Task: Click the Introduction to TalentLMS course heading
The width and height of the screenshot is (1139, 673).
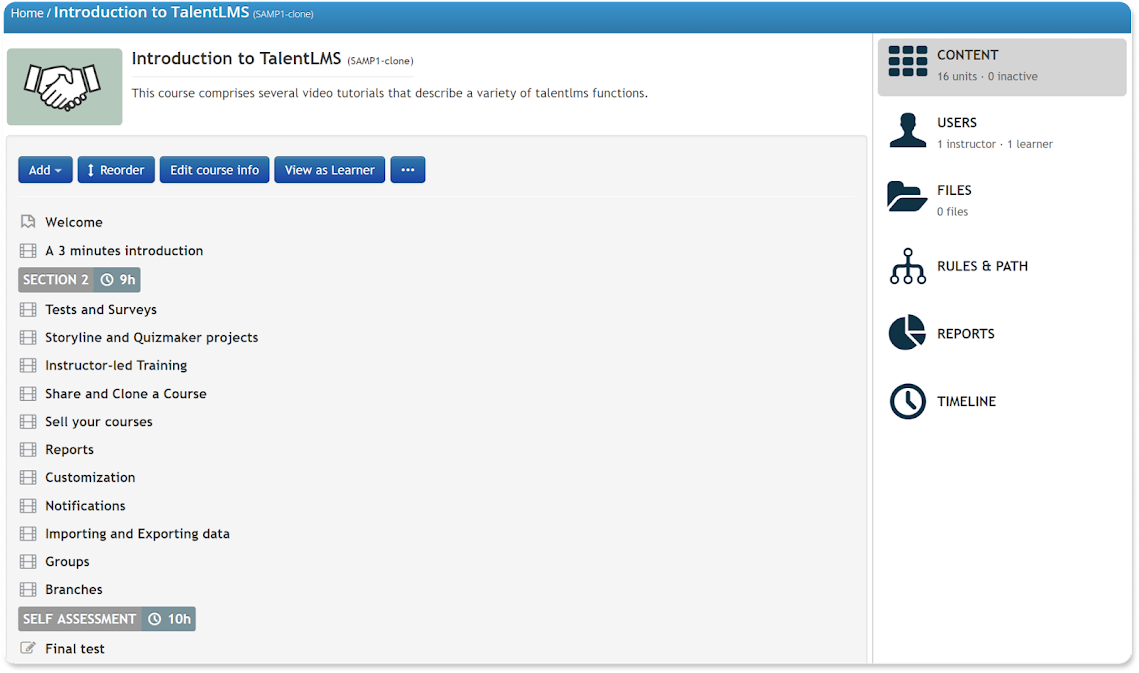Action: pos(236,59)
